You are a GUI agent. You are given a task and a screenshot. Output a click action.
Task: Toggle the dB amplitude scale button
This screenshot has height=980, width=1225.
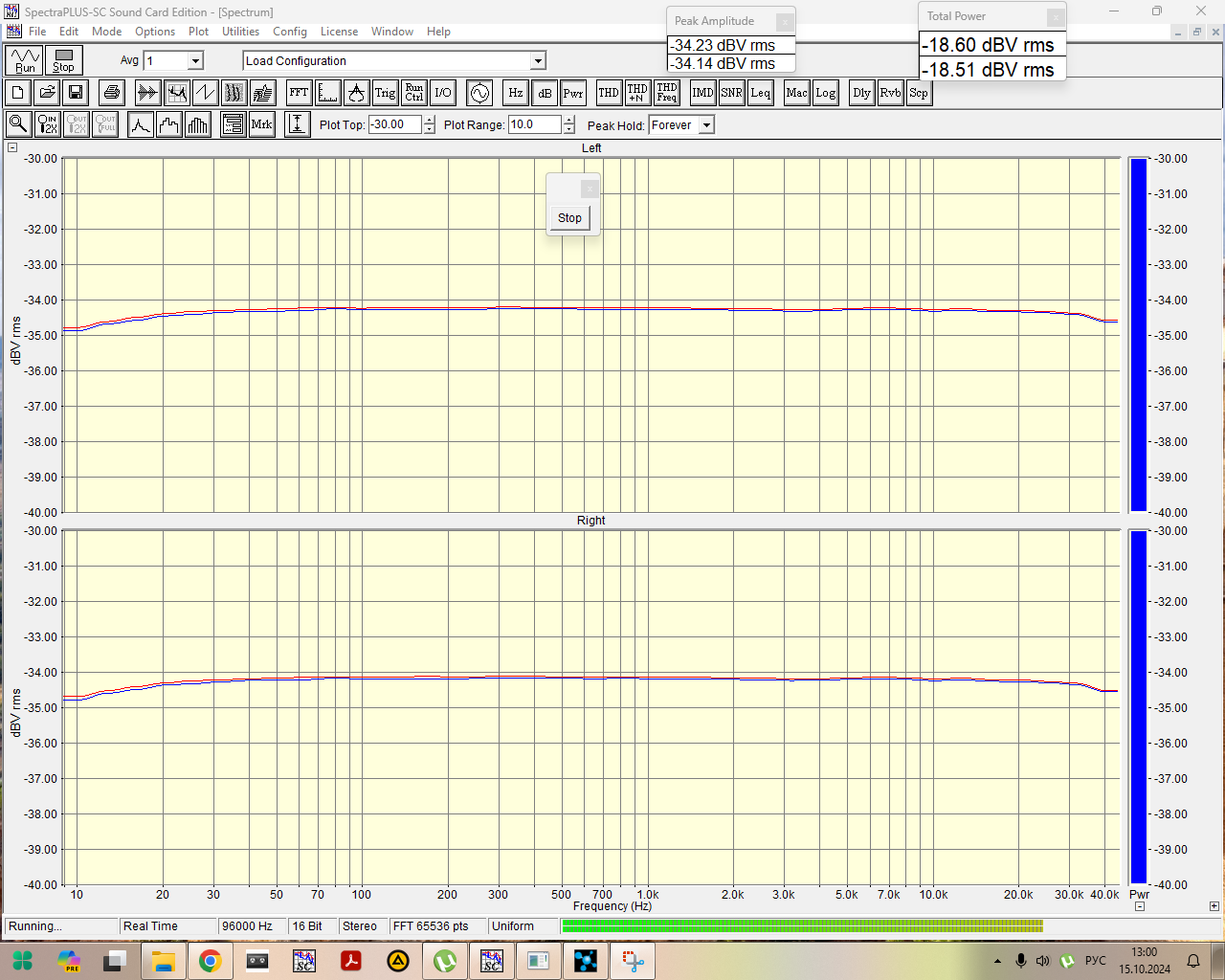[x=545, y=93]
